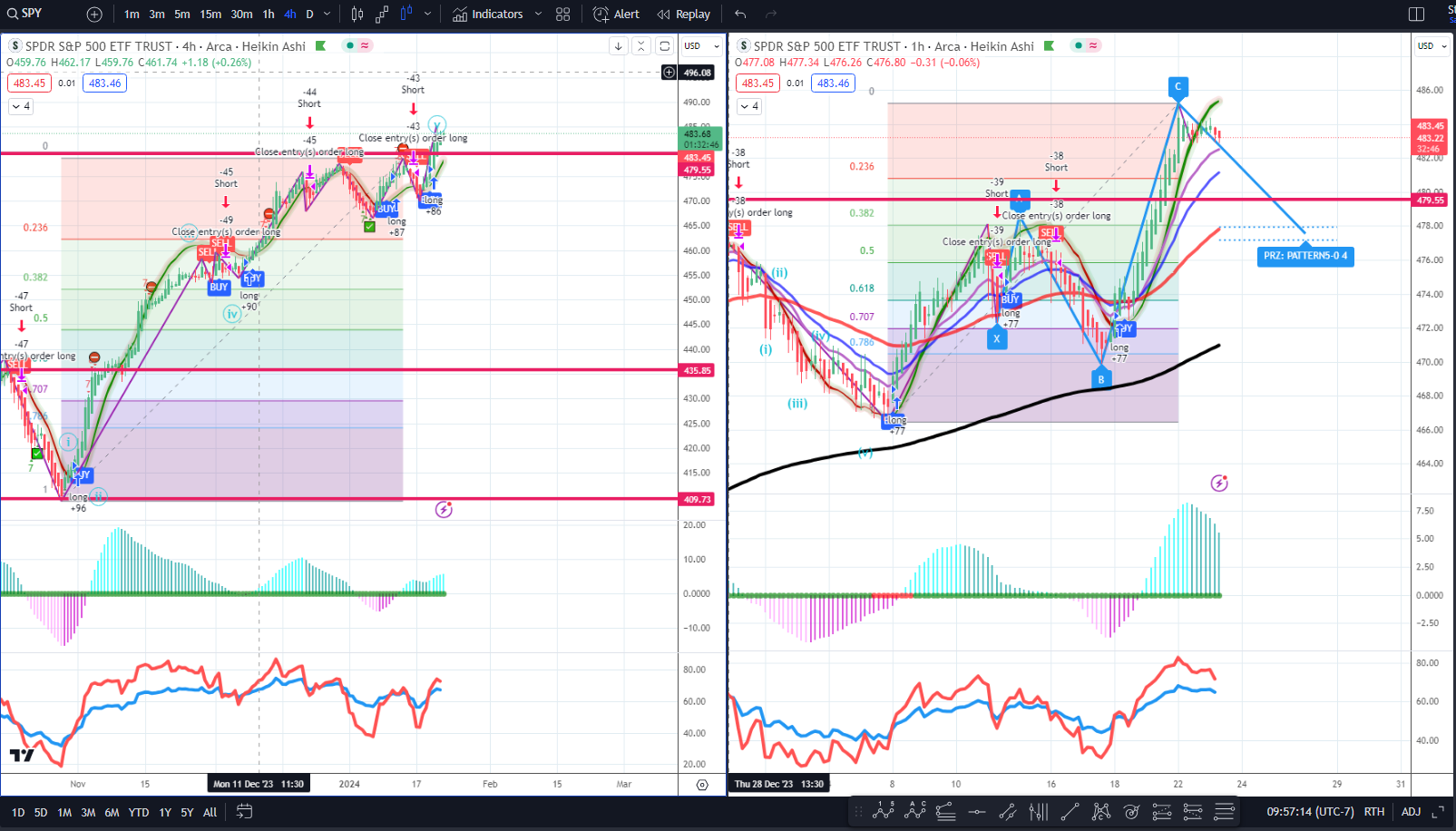Expand the chart style dropdown arrow
The image size is (1456, 831).
[x=427, y=15]
